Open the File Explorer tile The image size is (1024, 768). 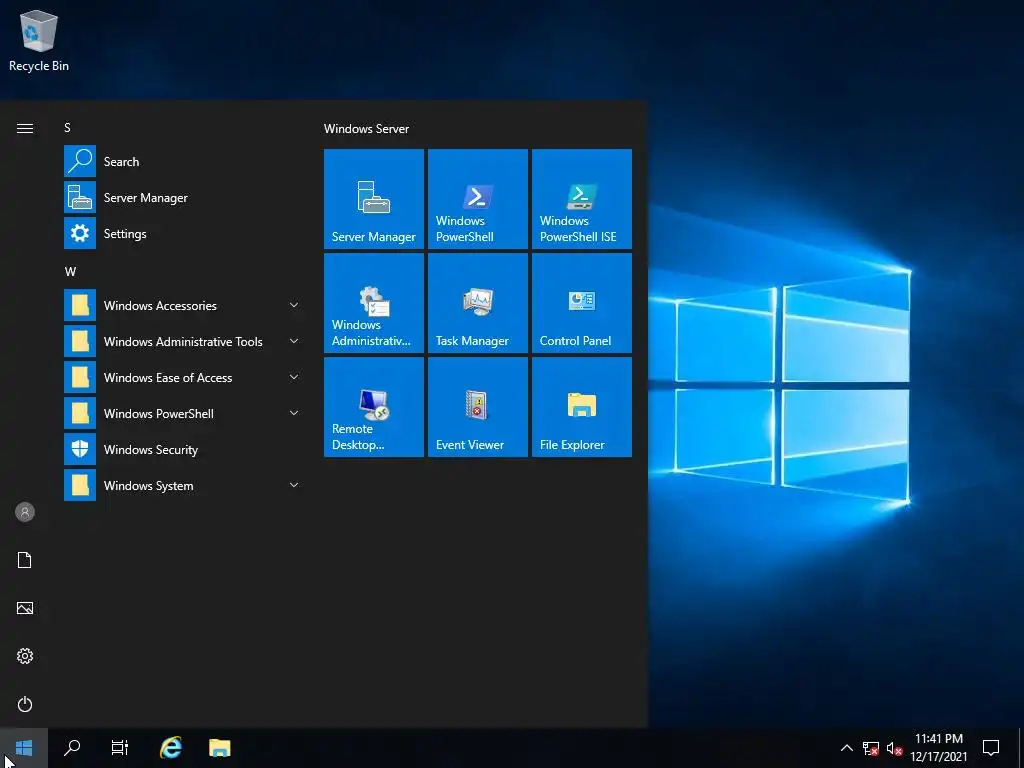[581, 407]
